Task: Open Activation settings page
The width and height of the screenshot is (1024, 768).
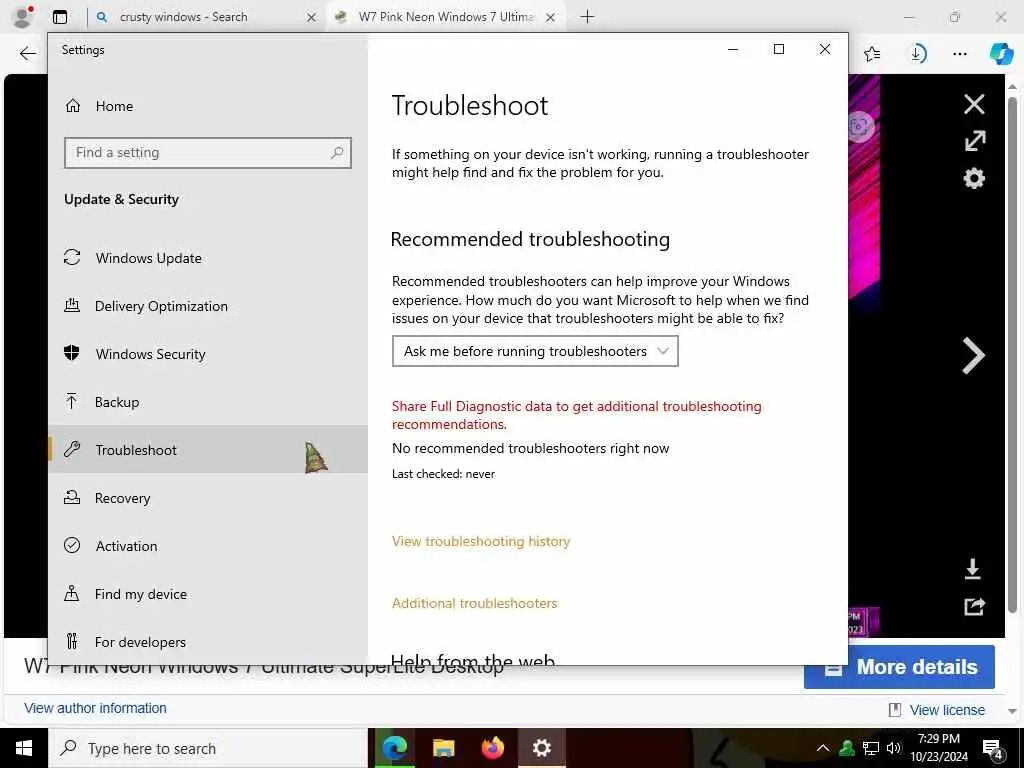Action: pos(208,545)
